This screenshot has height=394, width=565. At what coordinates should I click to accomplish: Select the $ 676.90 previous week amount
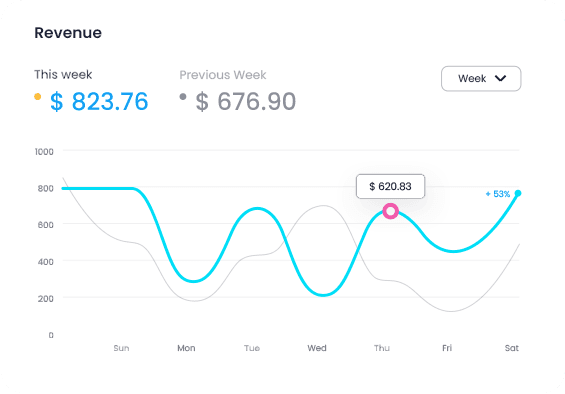click(246, 101)
